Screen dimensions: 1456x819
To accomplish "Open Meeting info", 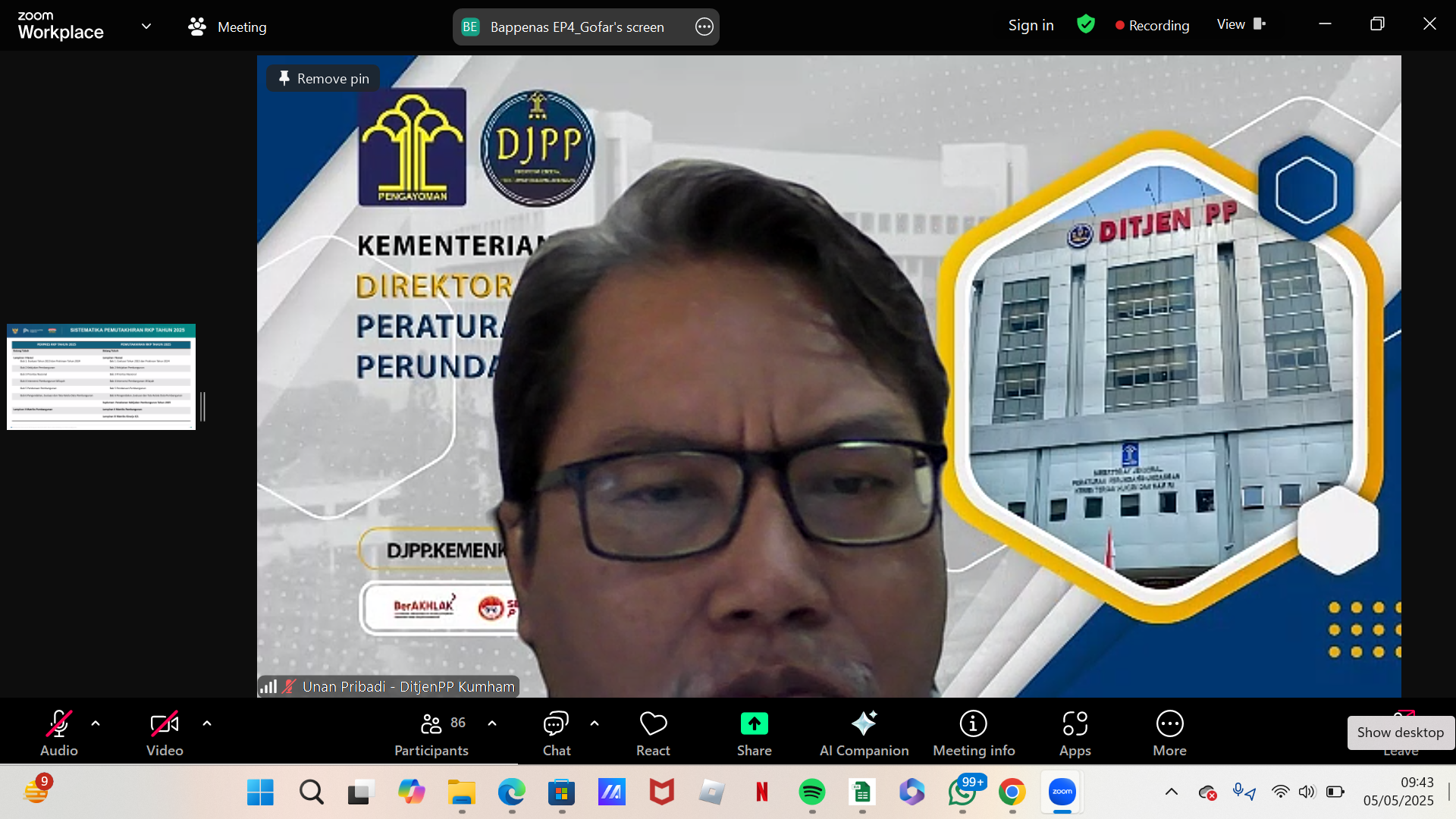I will (974, 733).
